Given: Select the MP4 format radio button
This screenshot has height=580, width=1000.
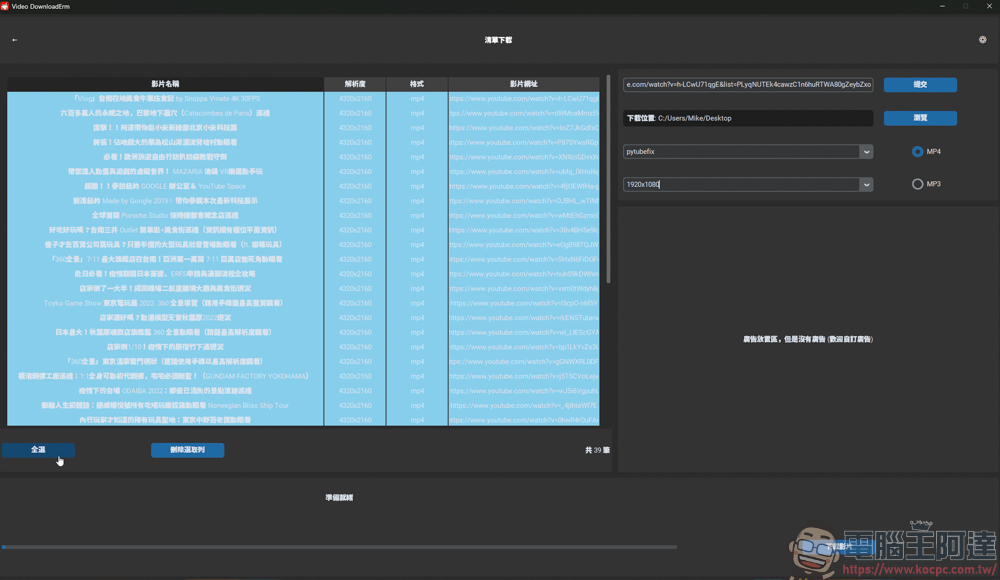Looking at the screenshot, I should coord(917,151).
